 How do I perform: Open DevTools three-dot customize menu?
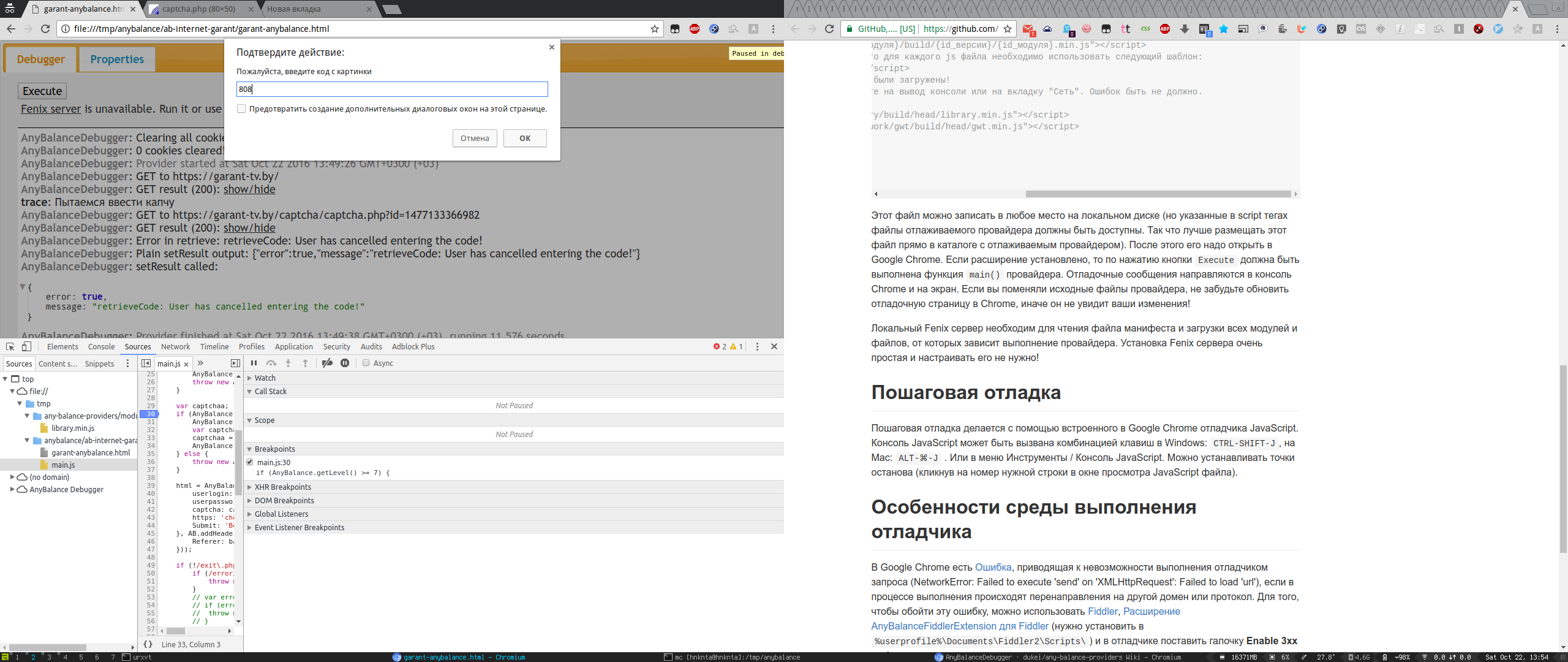click(x=757, y=347)
